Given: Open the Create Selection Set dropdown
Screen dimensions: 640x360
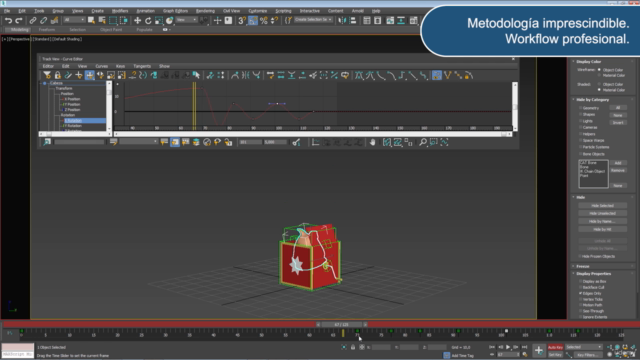Looking at the screenshot, I should click(x=313, y=20).
